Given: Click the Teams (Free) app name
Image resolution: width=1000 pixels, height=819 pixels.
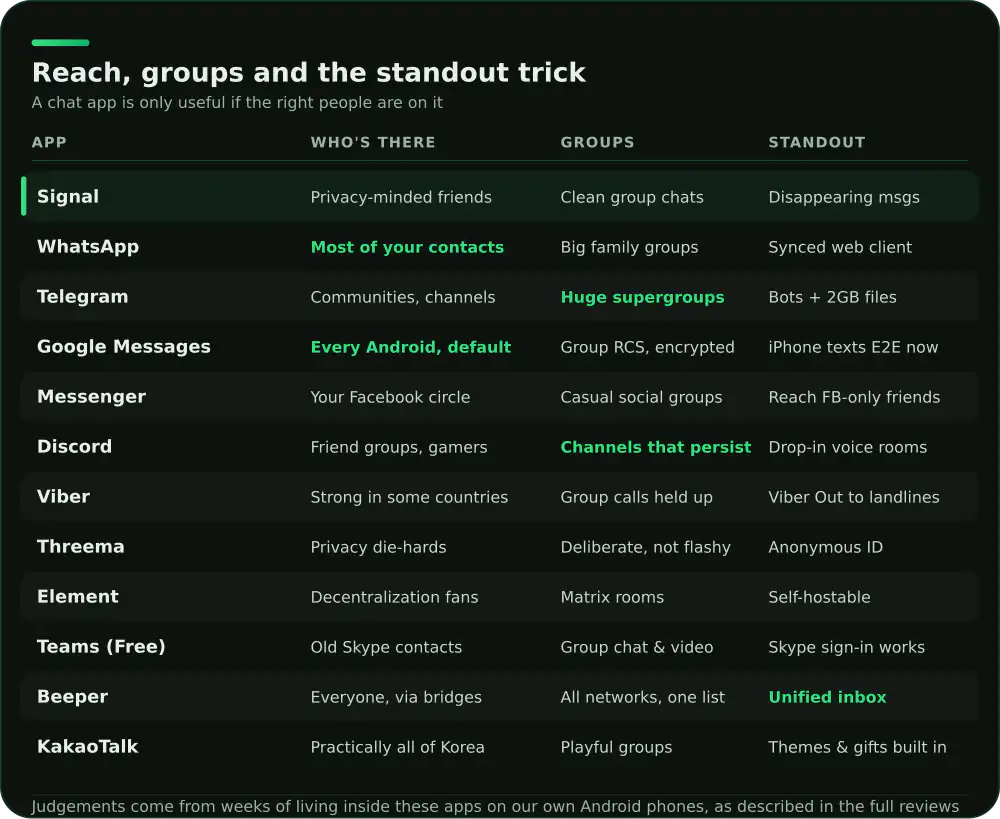Looking at the screenshot, I should pyautogui.click(x=101, y=647).
